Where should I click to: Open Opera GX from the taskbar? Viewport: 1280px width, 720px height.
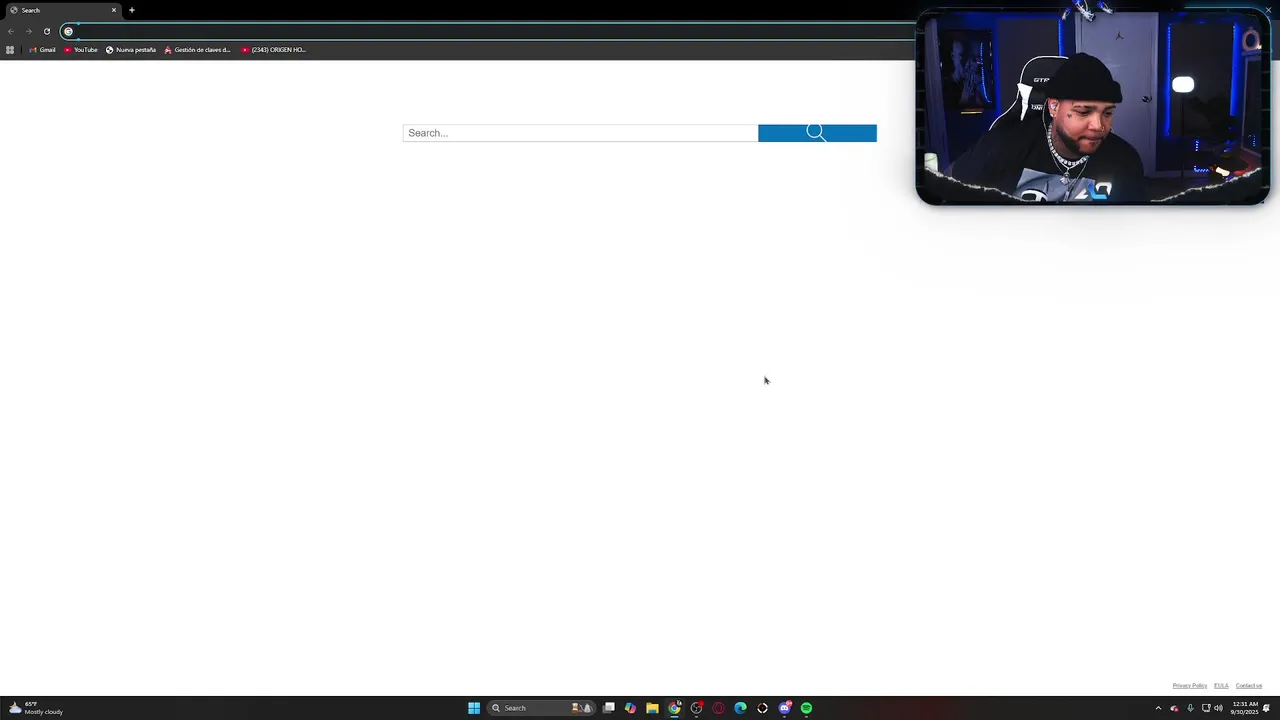tap(718, 708)
